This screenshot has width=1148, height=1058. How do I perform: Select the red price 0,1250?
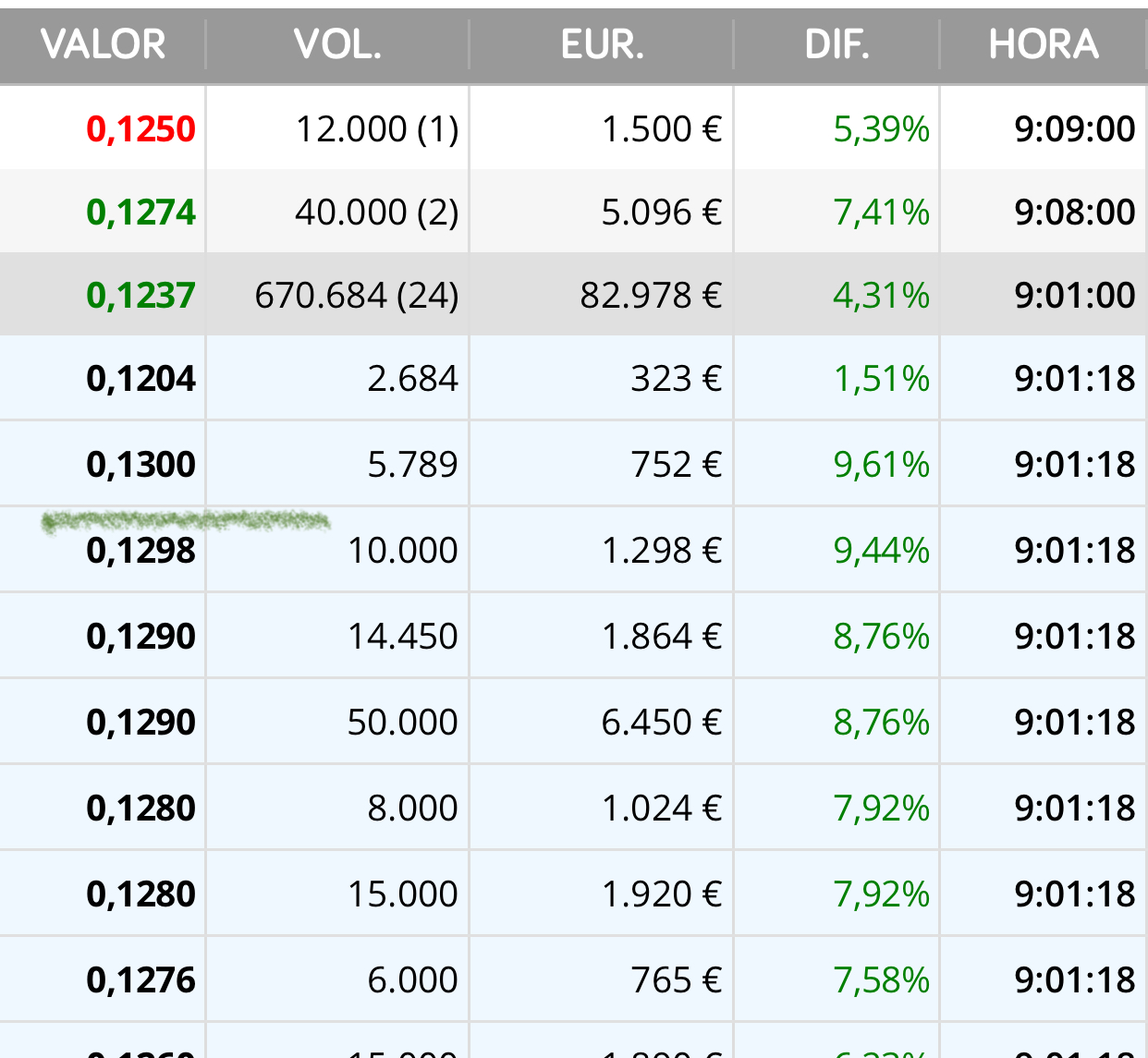[140, 129]
